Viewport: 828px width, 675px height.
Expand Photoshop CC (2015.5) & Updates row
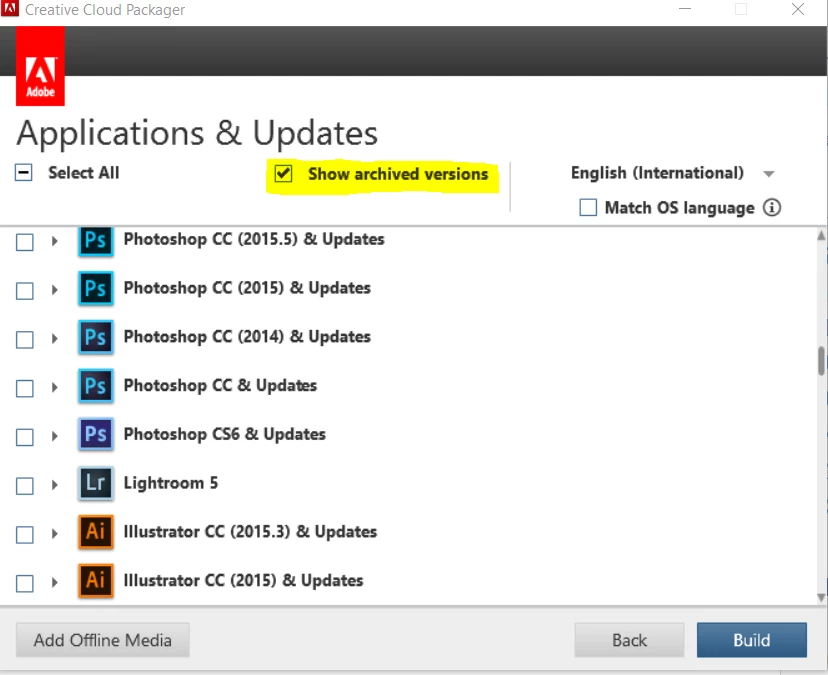[x=54, y=241]
